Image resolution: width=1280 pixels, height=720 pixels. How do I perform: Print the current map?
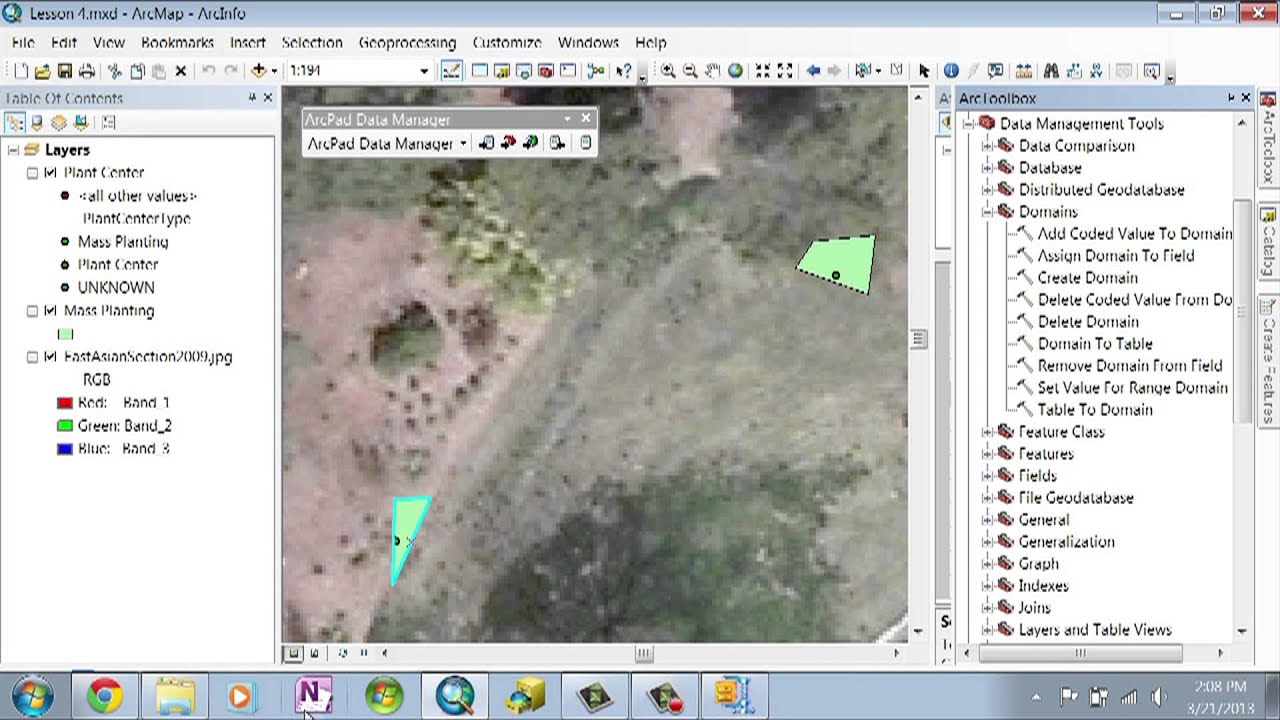[87, 71]
